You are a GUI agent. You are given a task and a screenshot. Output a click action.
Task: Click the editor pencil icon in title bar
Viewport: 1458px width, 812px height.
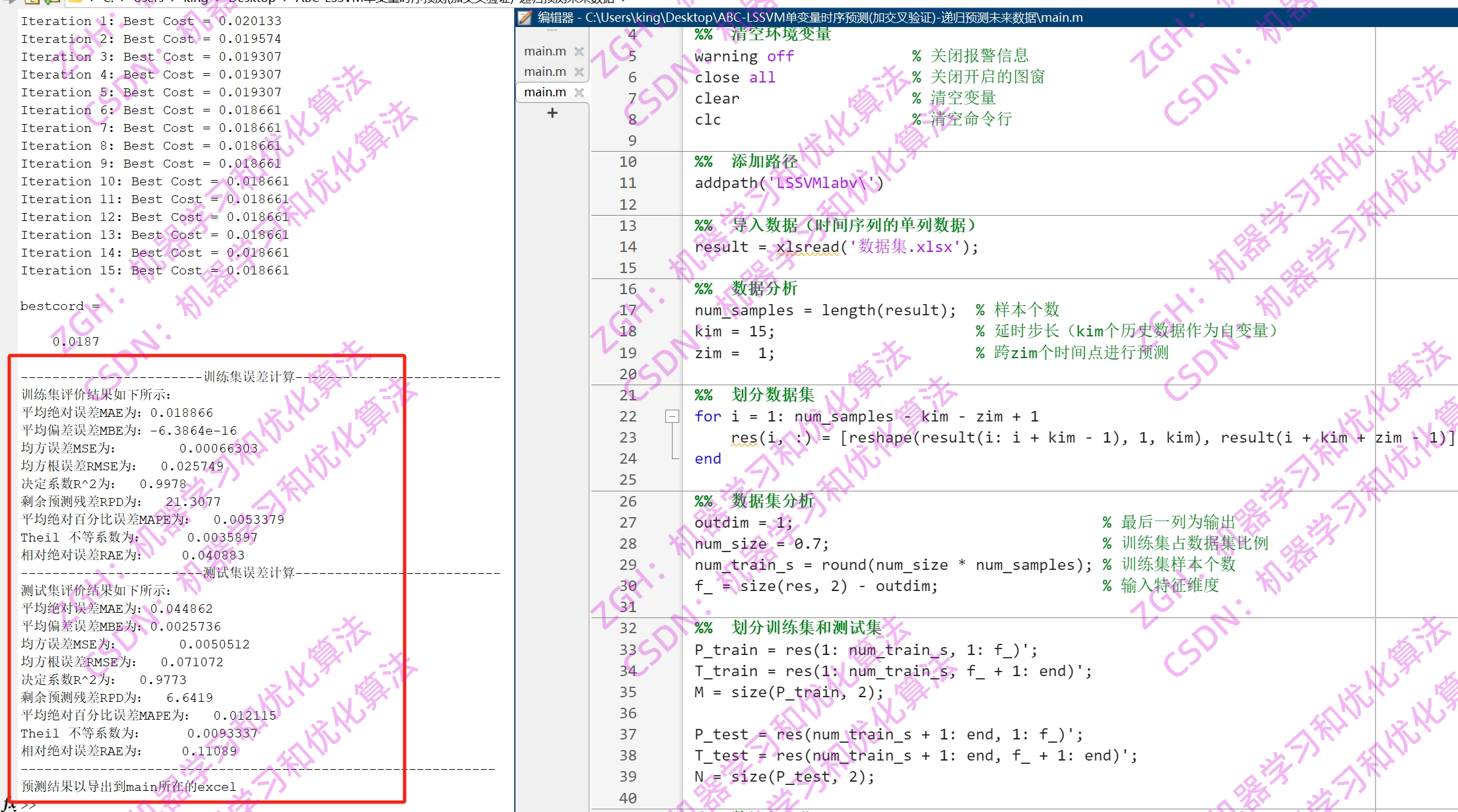[525, 18]
